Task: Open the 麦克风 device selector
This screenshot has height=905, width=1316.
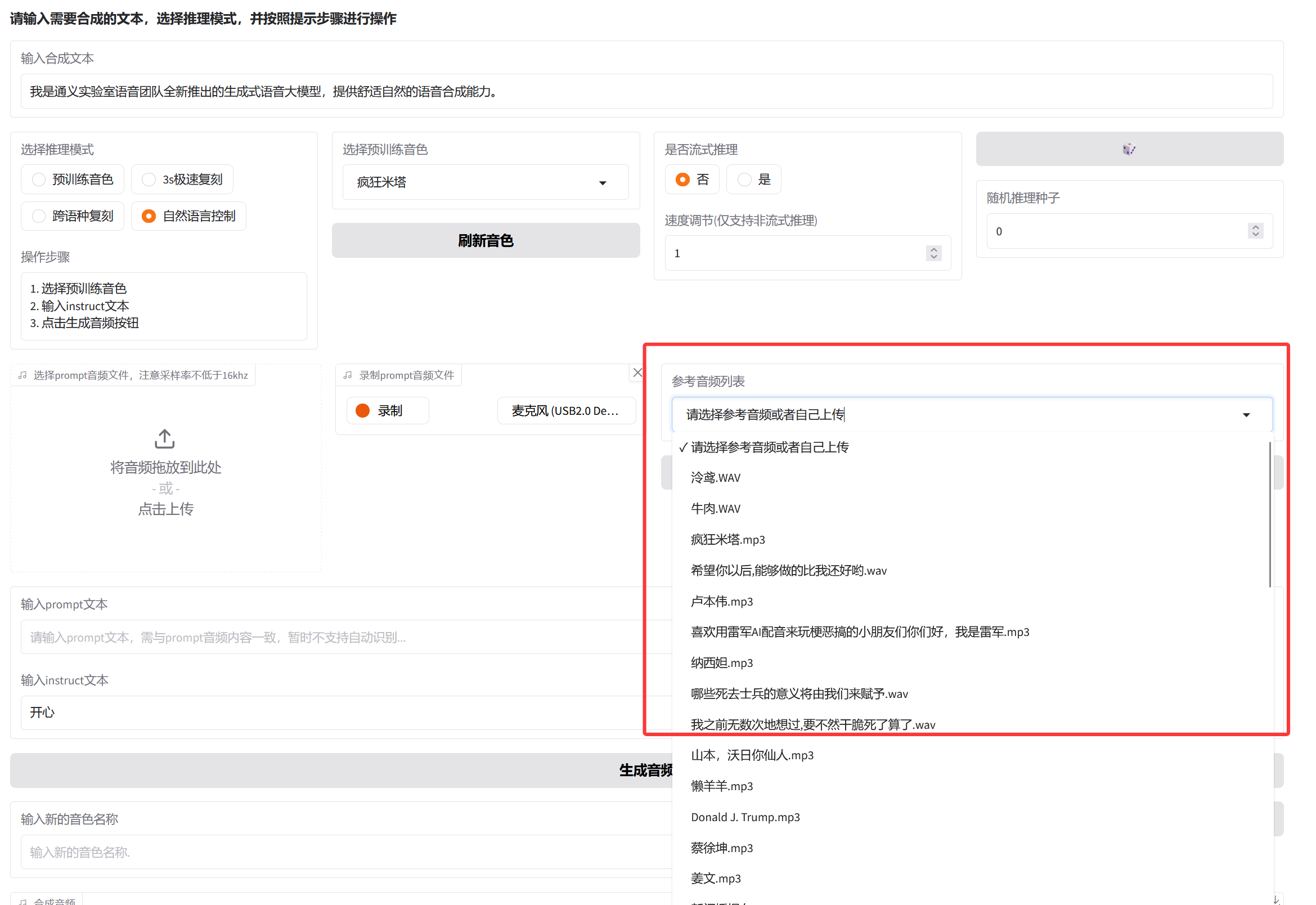Action: pos(566,410)
